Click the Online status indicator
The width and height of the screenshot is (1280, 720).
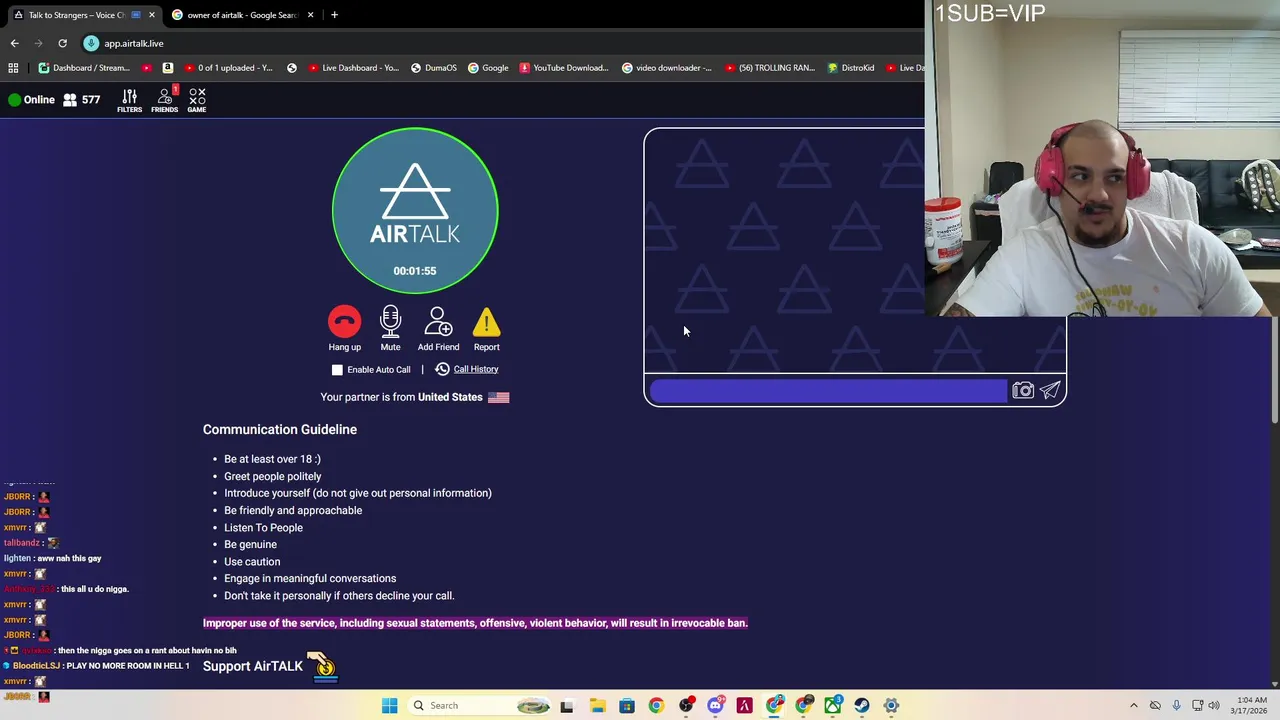[31, 100]
